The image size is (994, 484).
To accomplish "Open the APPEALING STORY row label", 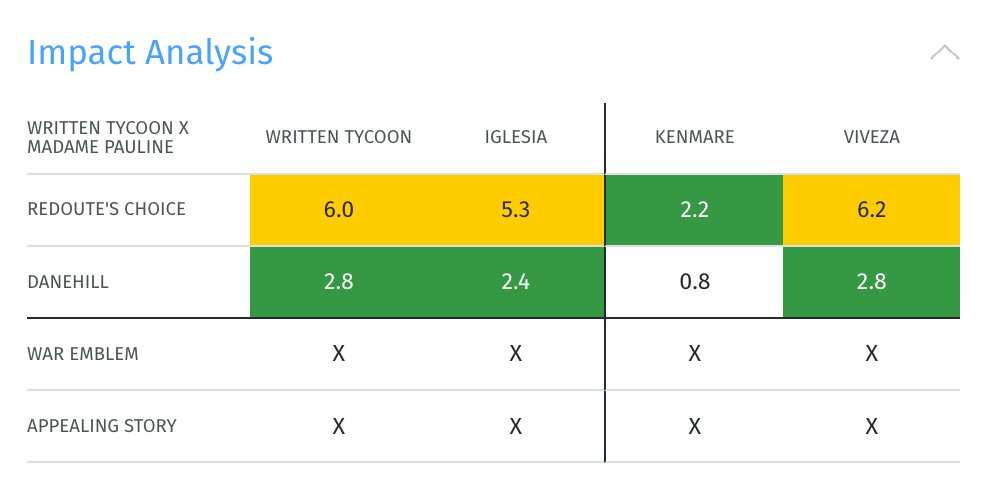I will coord(102,426).
